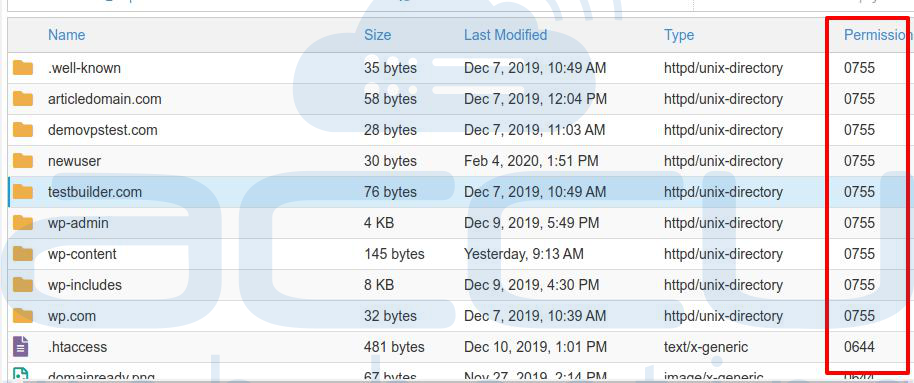Click the Dec 7, 2019, 10:39 AM date
The height and width of the screenshot is (383, 914).
click(x=535, y=316)
